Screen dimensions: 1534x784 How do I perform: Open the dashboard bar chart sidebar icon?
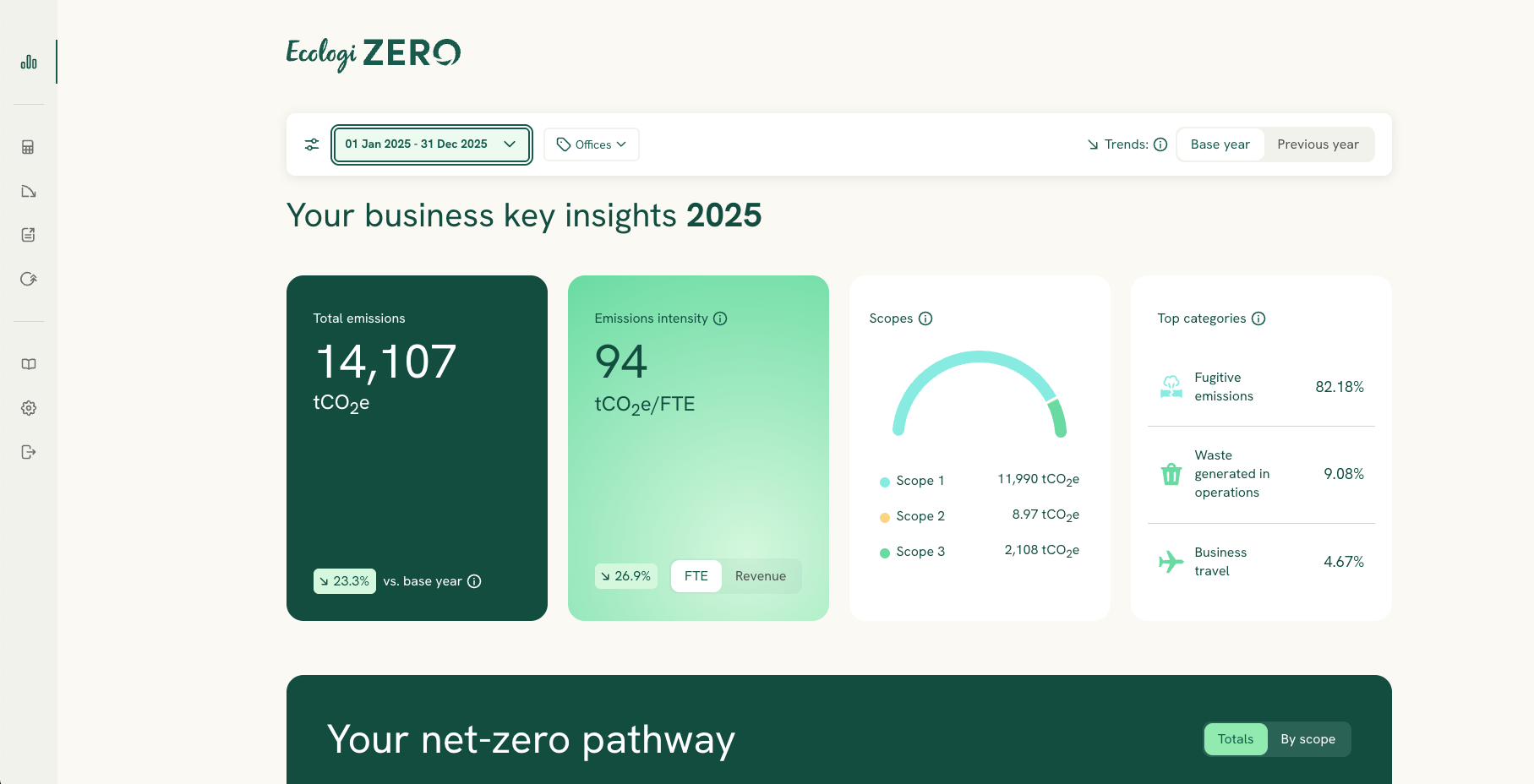29,62
